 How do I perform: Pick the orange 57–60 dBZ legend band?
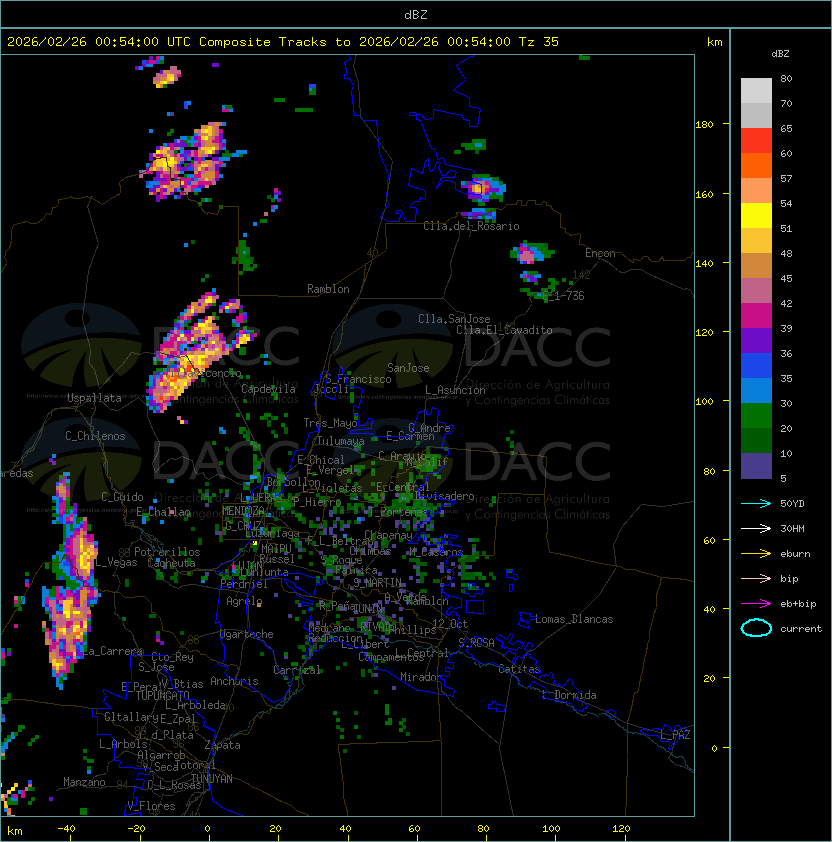pyautogui.click(x=756, y=166)
